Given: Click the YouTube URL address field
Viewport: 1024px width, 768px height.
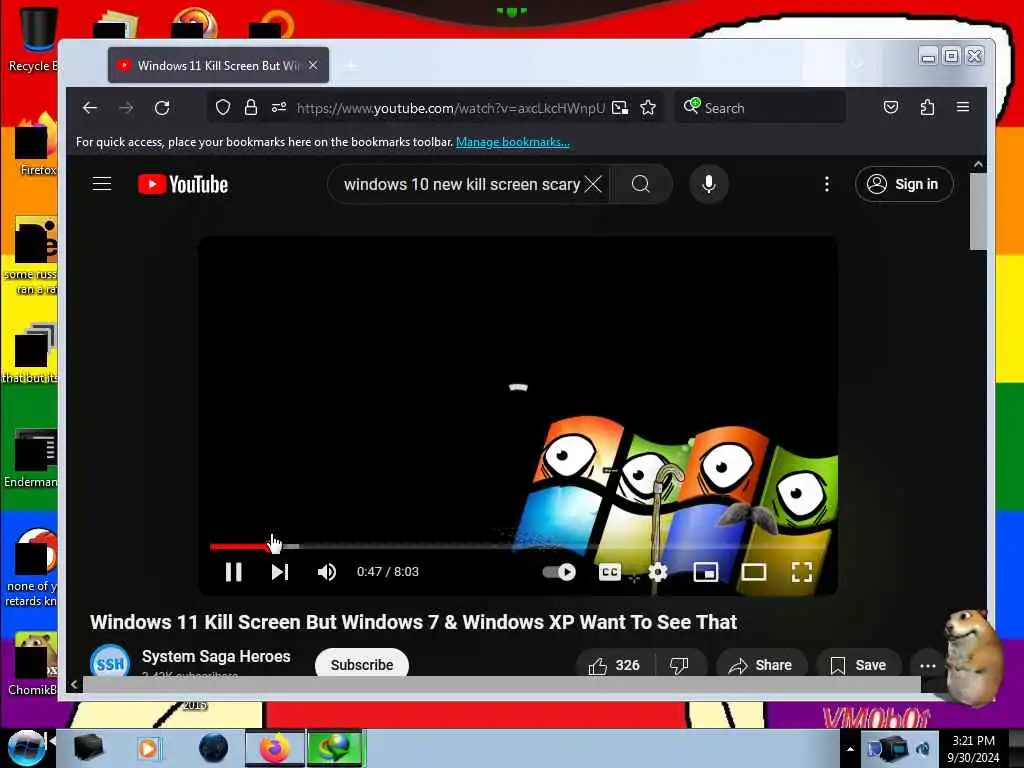Looking at the screenshot, I should point(451,108).
